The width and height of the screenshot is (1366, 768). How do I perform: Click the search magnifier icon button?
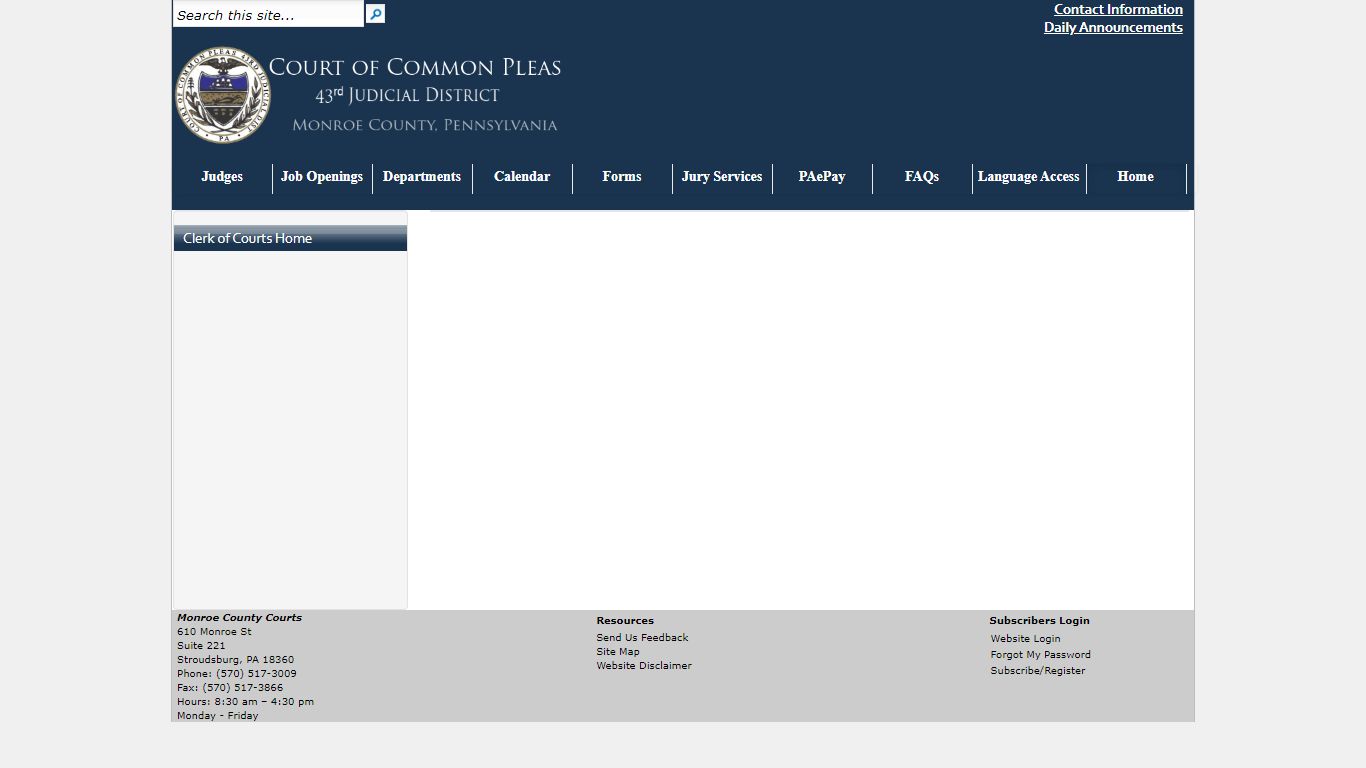[375, 14]
